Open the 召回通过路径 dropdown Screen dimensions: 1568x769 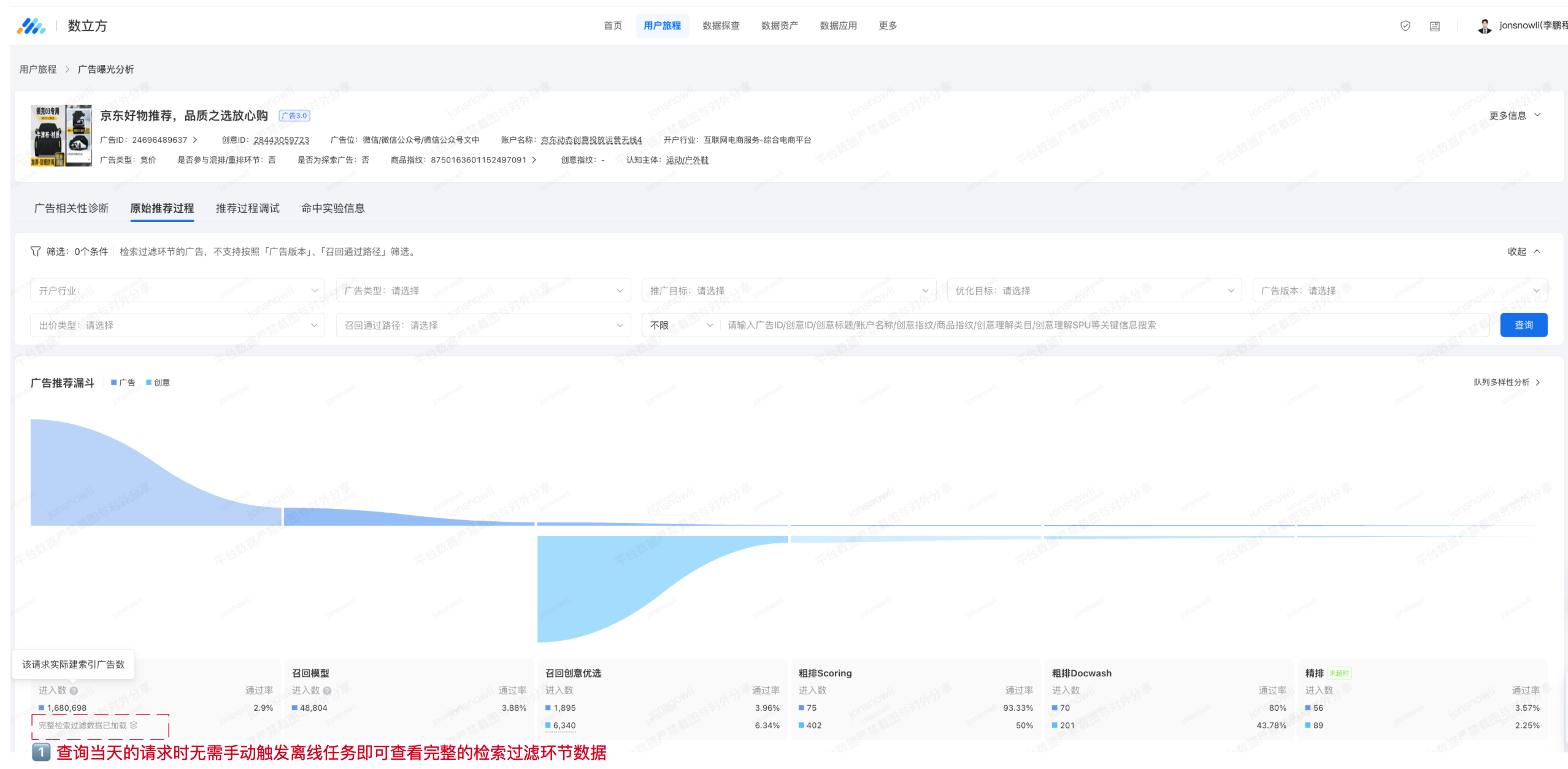coord(483,325)
